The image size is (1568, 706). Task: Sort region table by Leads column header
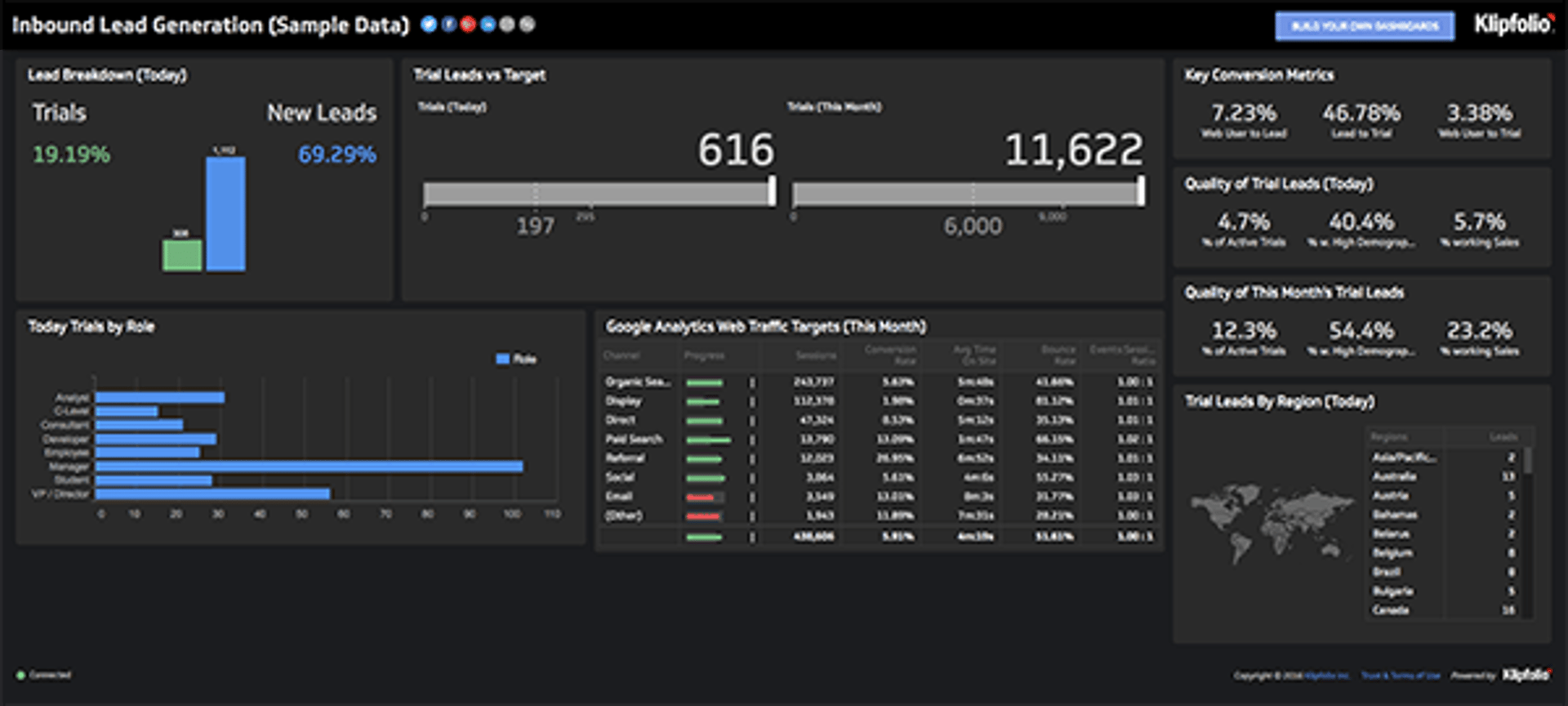(1503, 437)
